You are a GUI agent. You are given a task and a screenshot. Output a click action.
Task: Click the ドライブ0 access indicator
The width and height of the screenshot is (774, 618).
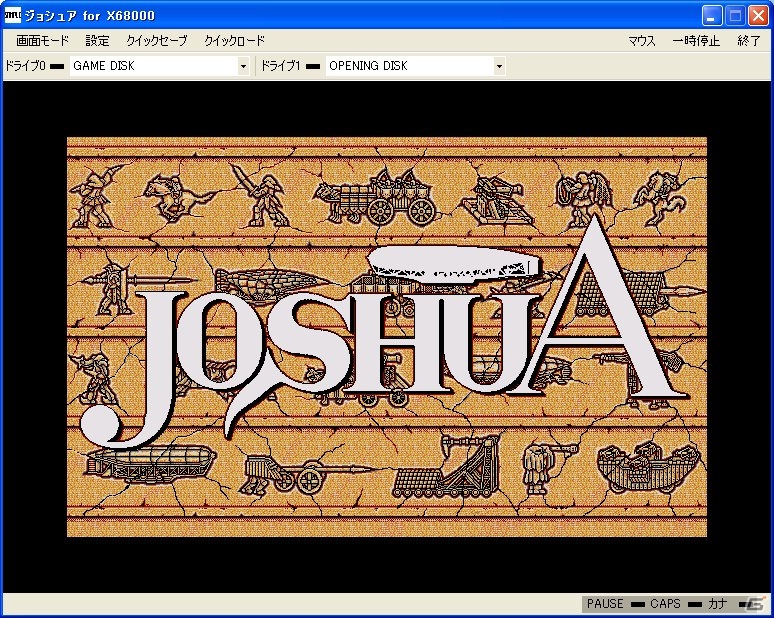pos(57,67)
